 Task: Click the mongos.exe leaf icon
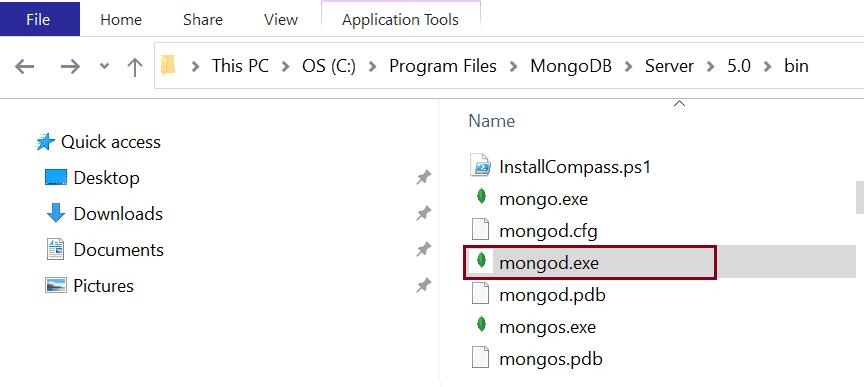[481, 325]
